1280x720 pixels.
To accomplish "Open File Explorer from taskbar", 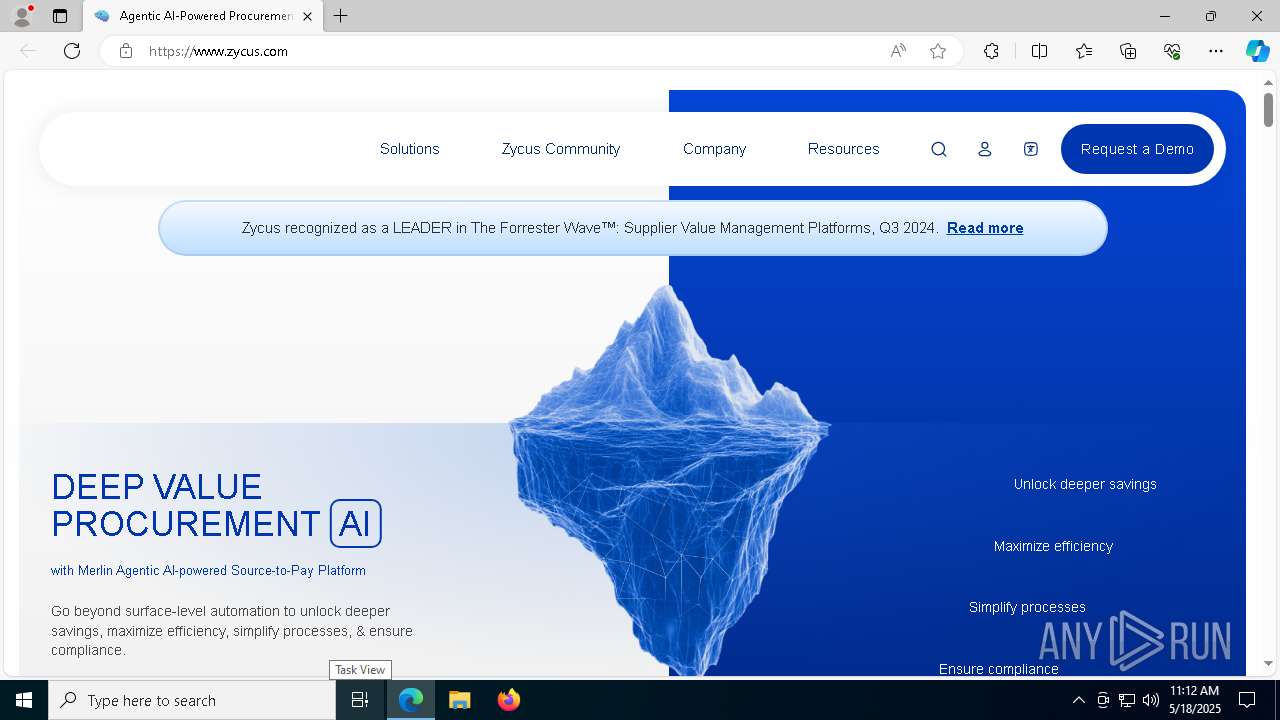I will [459, 700].
